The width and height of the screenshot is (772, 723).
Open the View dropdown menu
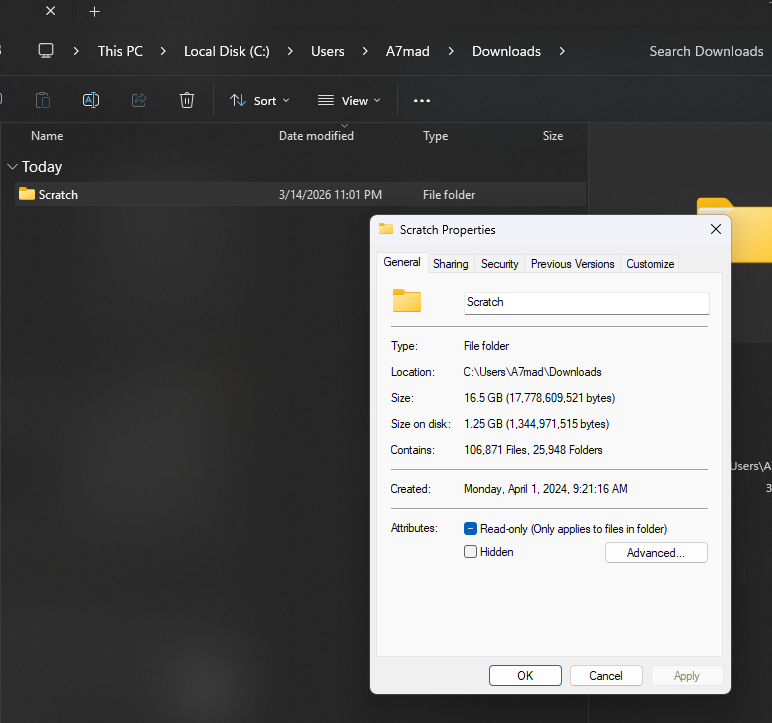pos(349,100)
